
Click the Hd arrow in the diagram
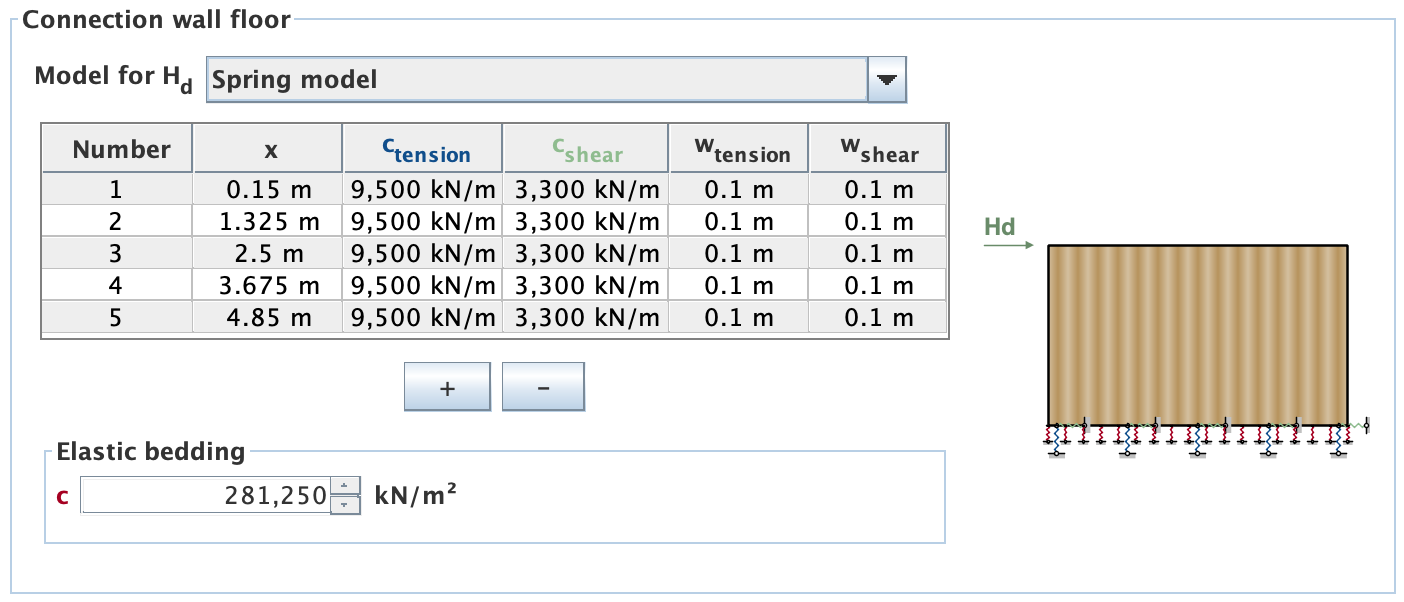pyautogui.click(x=1000, y=242)
